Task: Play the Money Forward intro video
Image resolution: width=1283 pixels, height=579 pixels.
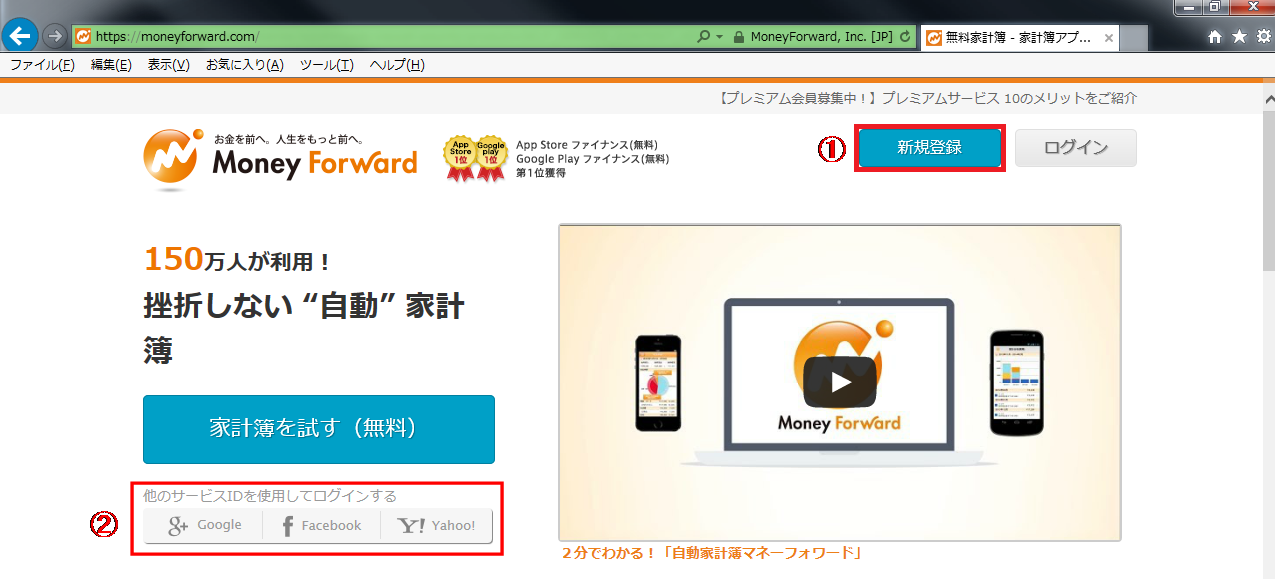Action: 840,381
